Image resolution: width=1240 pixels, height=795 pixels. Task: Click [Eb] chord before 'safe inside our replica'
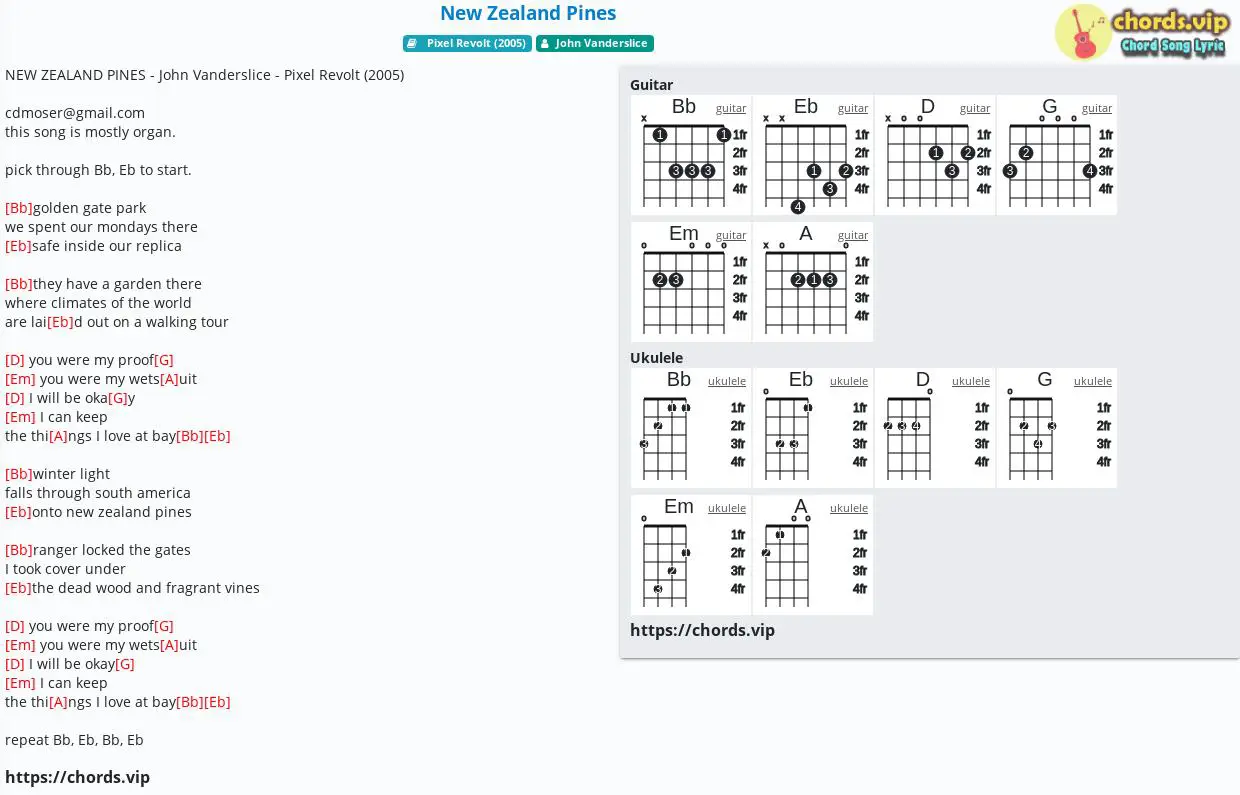(18, 246)
